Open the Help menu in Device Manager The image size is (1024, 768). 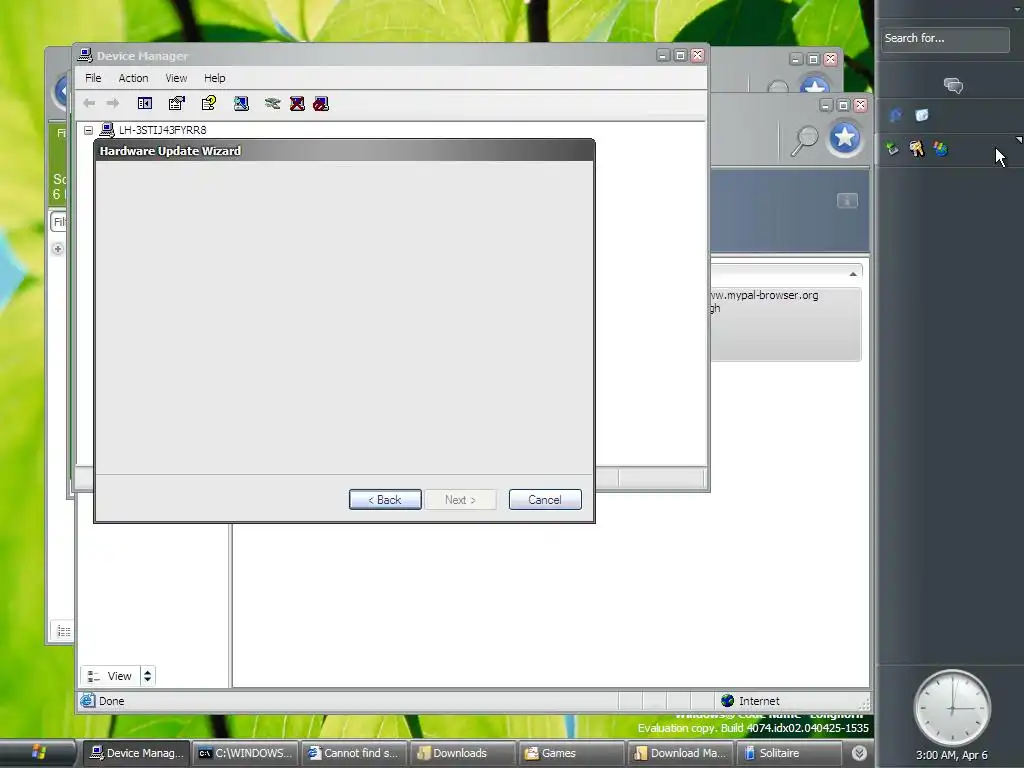(x=214, y=78)
